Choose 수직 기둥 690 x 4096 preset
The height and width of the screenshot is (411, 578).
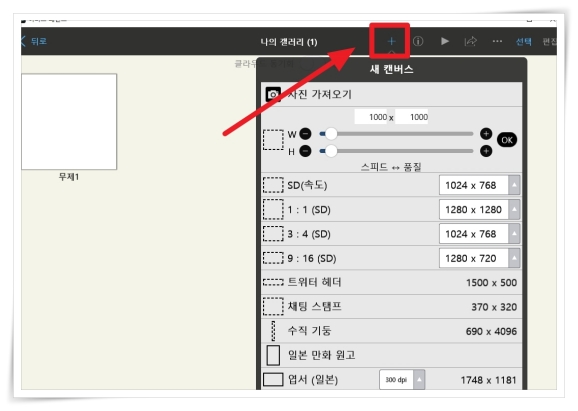point(391,331)
